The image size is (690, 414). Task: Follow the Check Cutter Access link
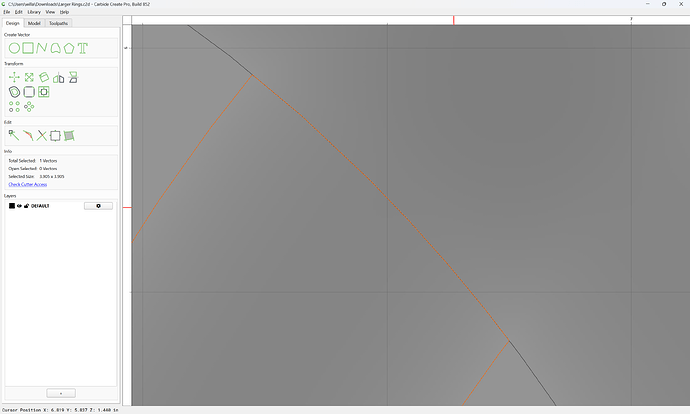pos(28,184)
